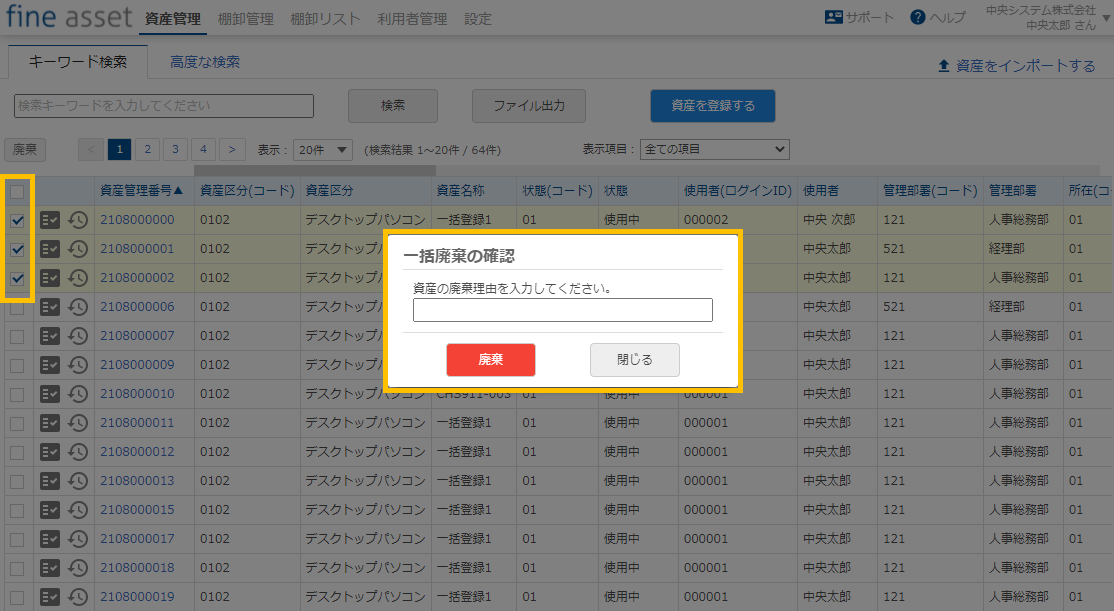1114x611 pixels.
Task: Open the 表示項目 全ての項目 dropdown
Action: (715, 149)
